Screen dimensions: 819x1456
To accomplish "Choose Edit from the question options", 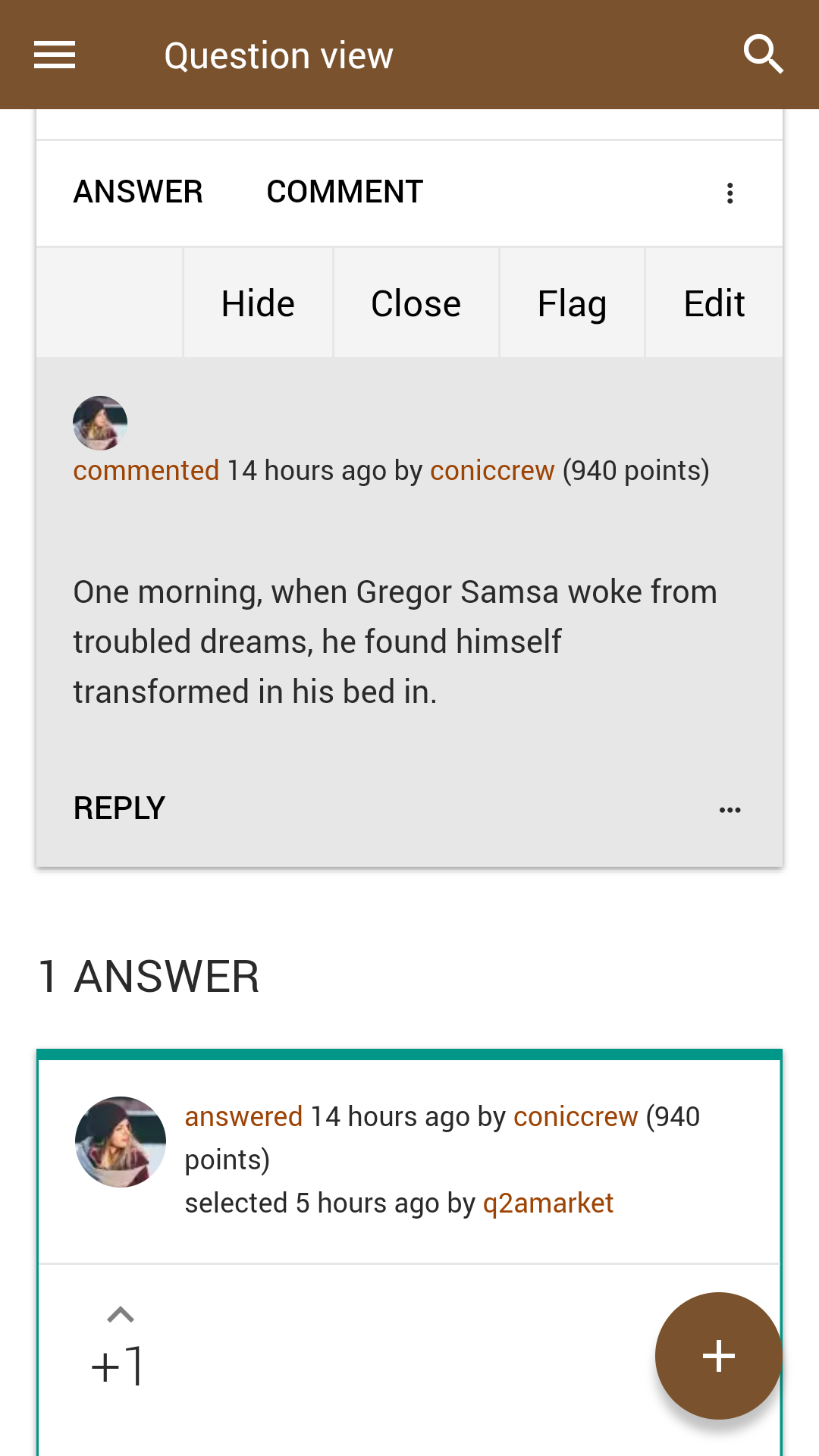I will click(x=714, y=303).
